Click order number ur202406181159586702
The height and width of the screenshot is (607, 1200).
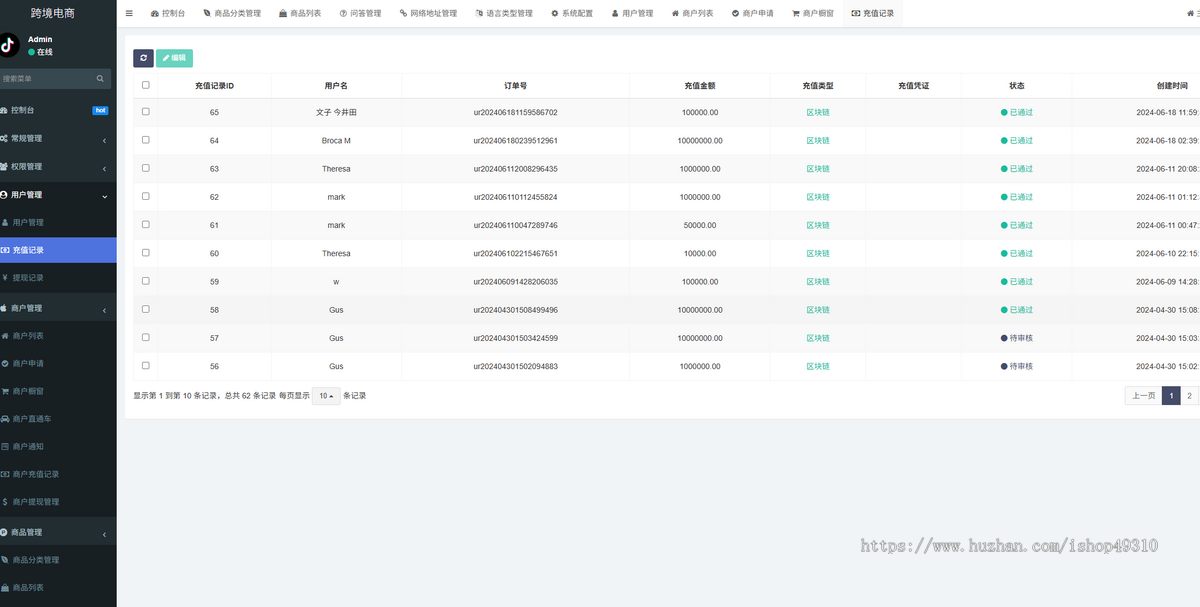tap(516, 112)
